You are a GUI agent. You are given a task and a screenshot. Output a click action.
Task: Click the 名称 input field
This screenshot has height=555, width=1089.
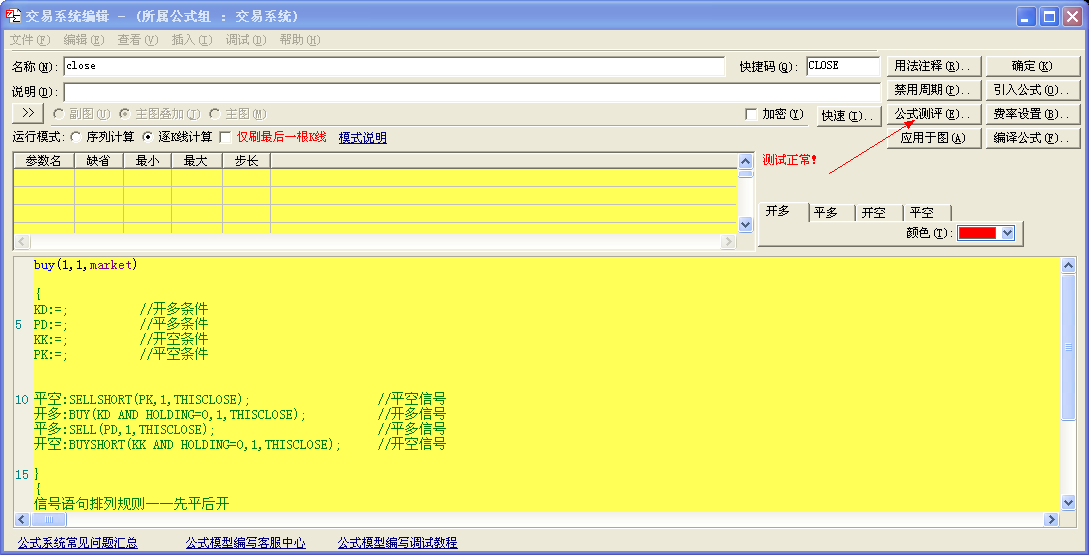click(x=394, y=66)
